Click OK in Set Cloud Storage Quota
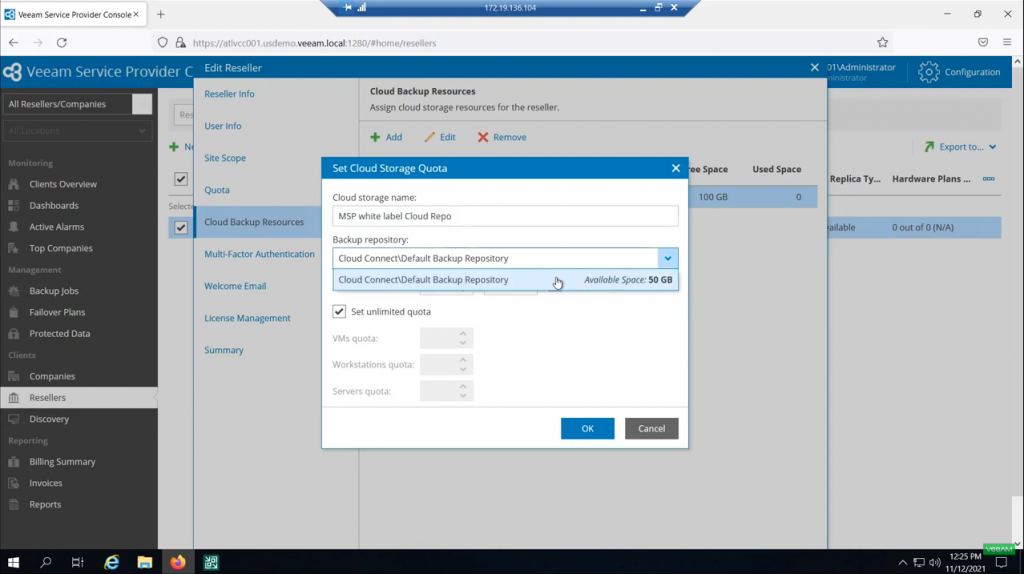1024x574 pixels. [x=587, y=428]
